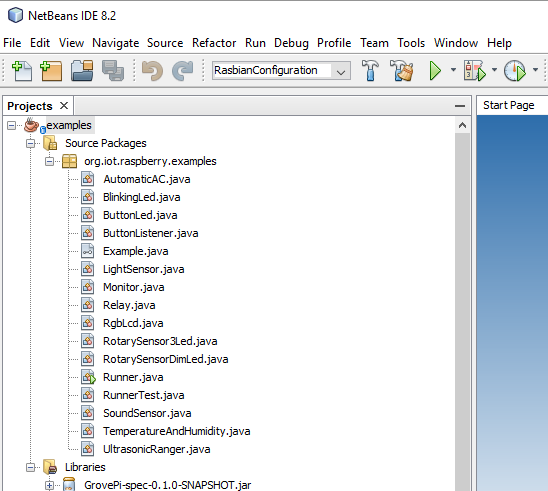Expand the GrovePi-spec-0.1.0-SNAPSHOT.jar node
548x491 pixels.
50,485
